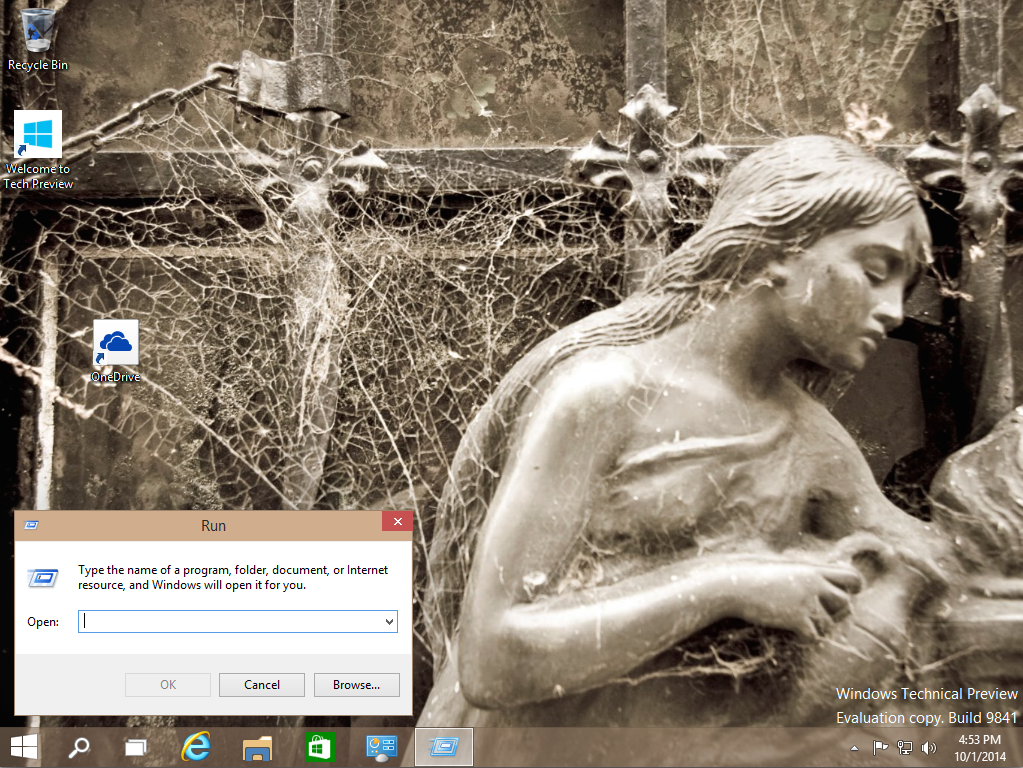This screenshot has width=1023, height=768.
Task: Open the network status tray icon
Action: 906,747
